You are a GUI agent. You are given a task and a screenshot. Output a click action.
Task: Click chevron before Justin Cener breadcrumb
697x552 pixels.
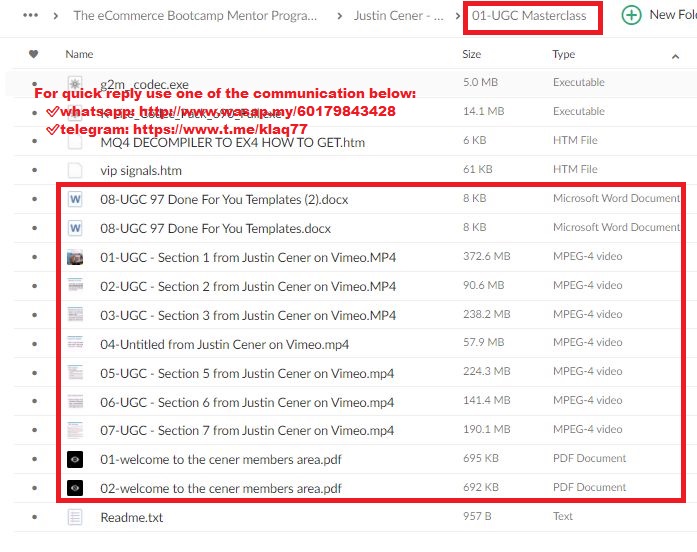(x=340, y=16)
